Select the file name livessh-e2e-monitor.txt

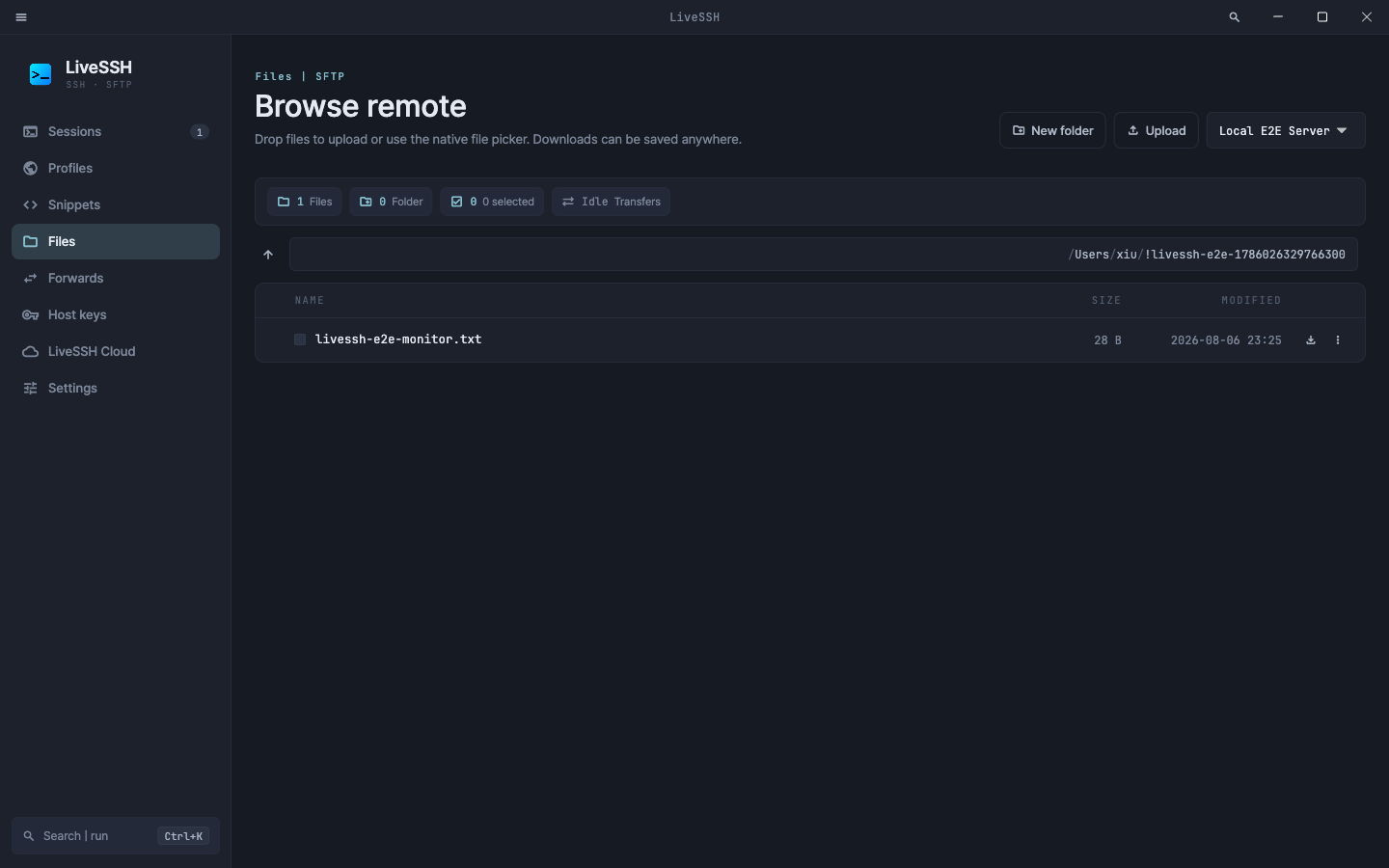point(398,339)
